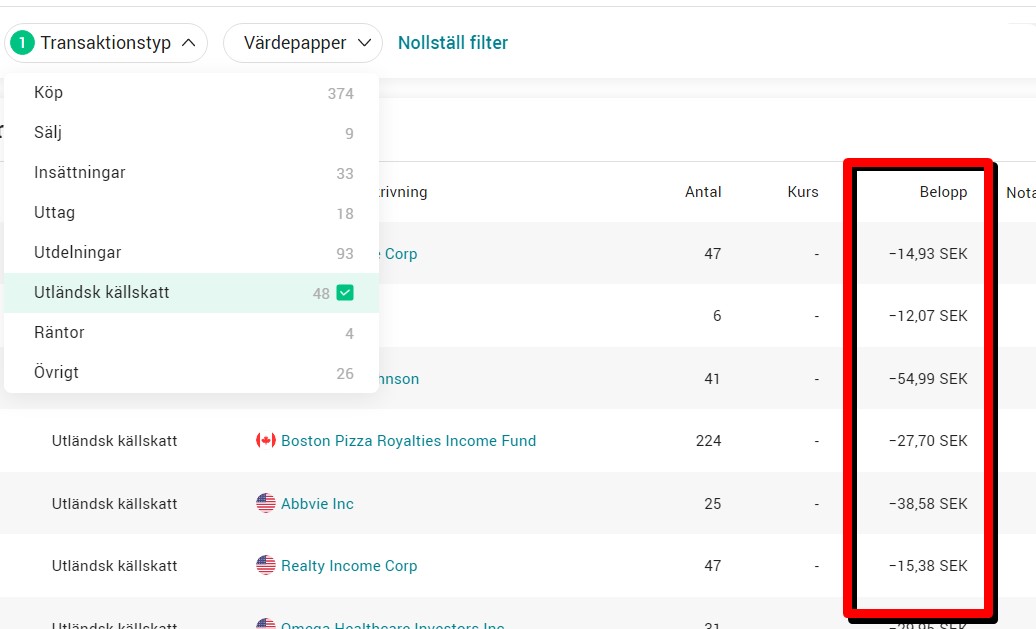Expand the Värdepapper dropdown
The width and height of the screenshot is (1036, 629).
303,43
